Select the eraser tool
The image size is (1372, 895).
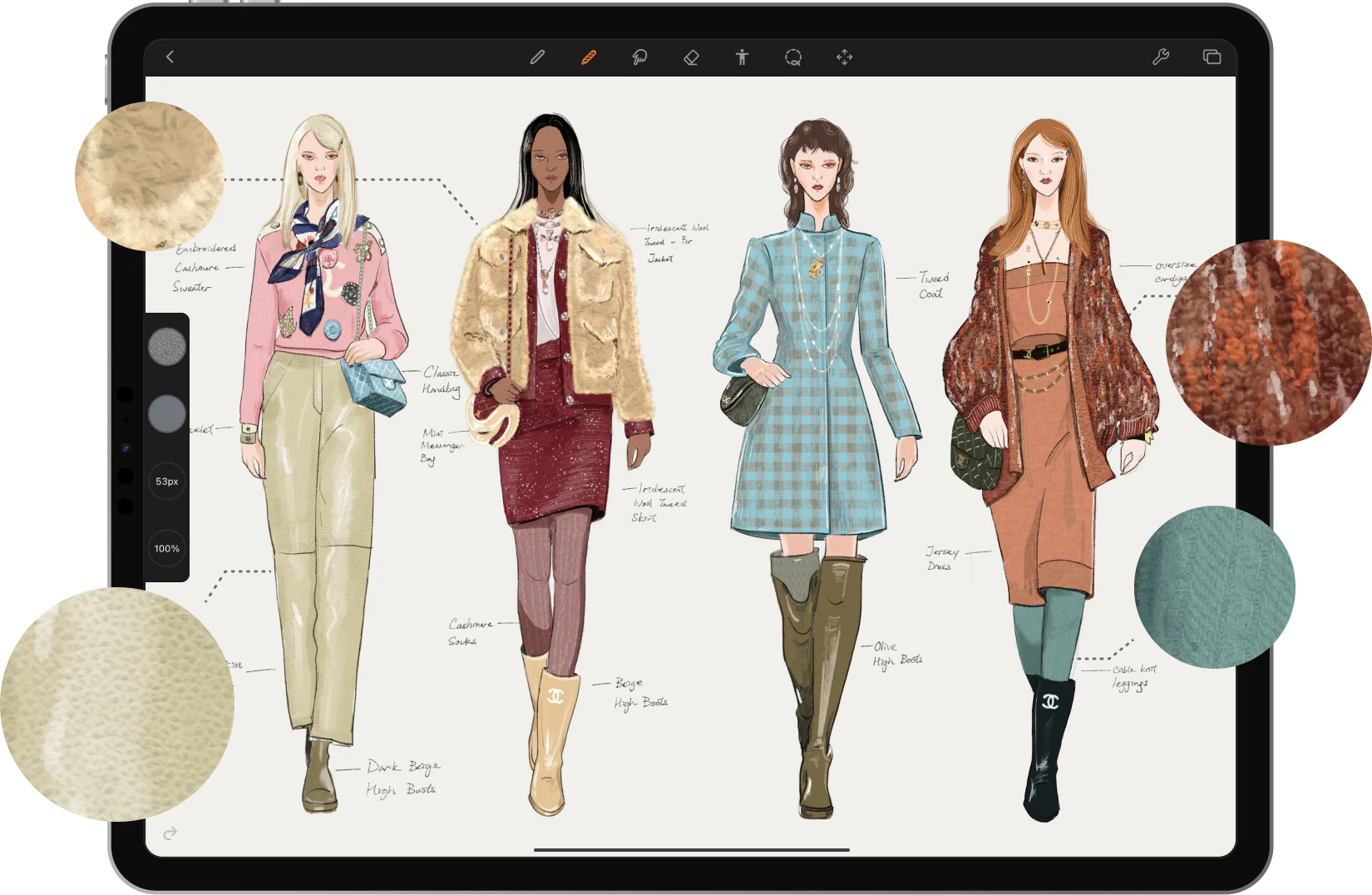[x=691, y=57]
